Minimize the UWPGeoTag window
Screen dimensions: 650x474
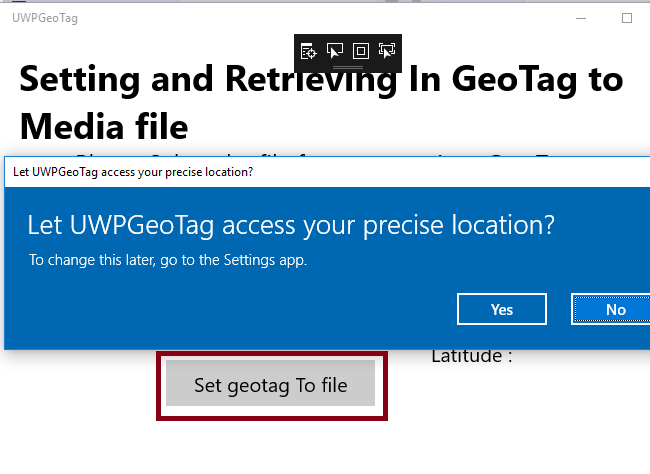pyautogui.click(x=582, y=18)
